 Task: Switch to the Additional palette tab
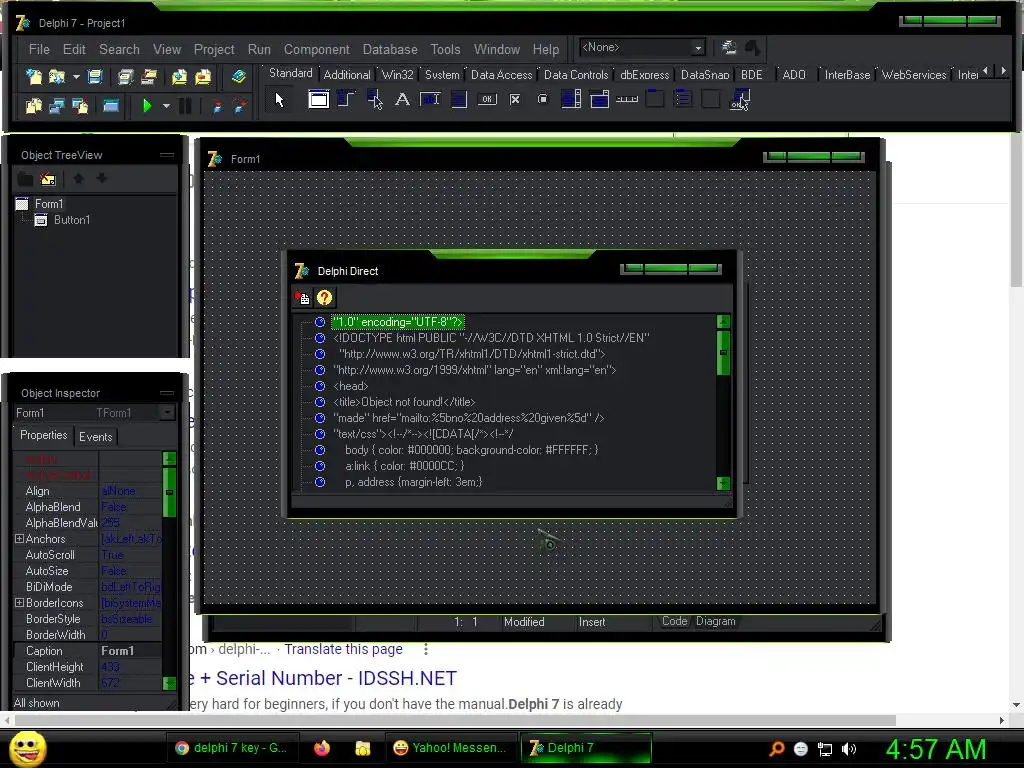[x=347, y=74]
